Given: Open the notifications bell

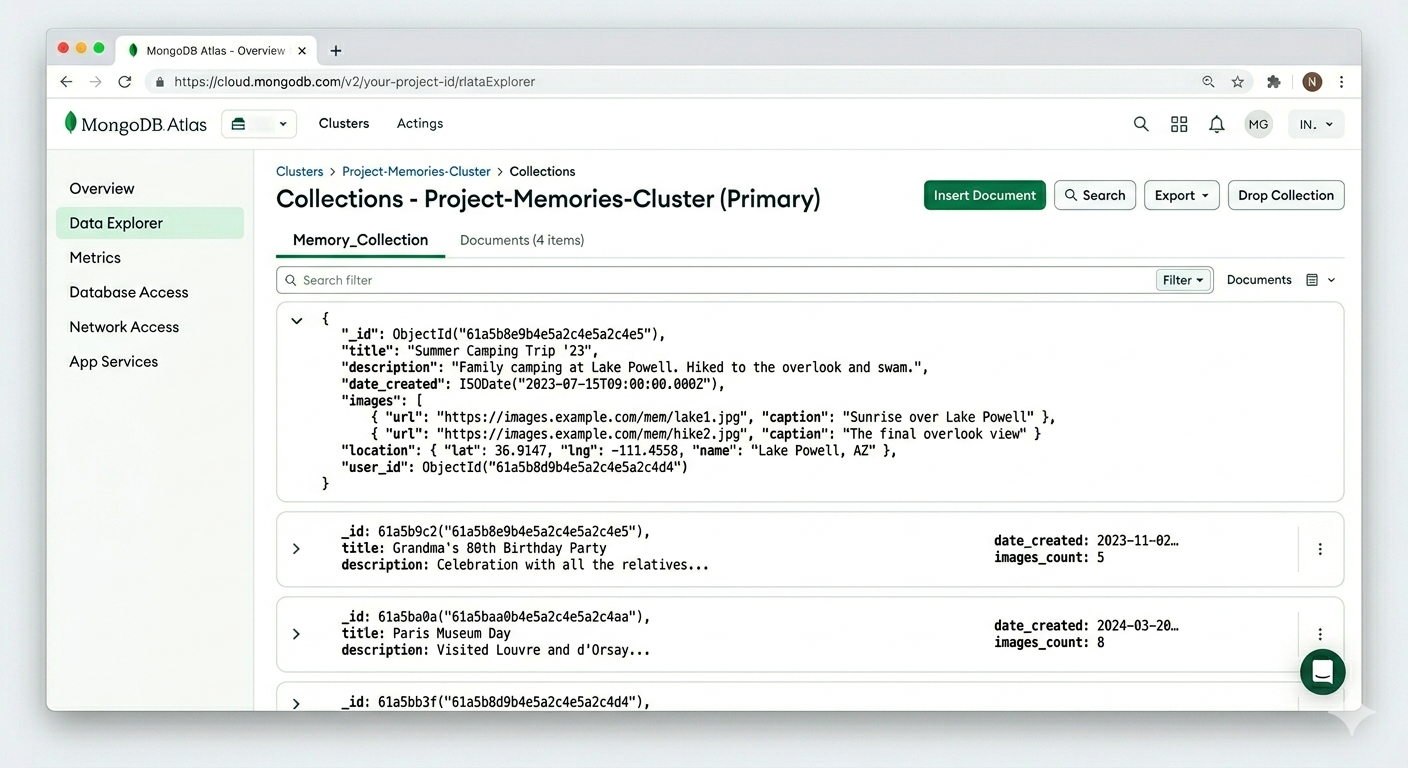Looking at the screenshot, I should click(1217, 124).
